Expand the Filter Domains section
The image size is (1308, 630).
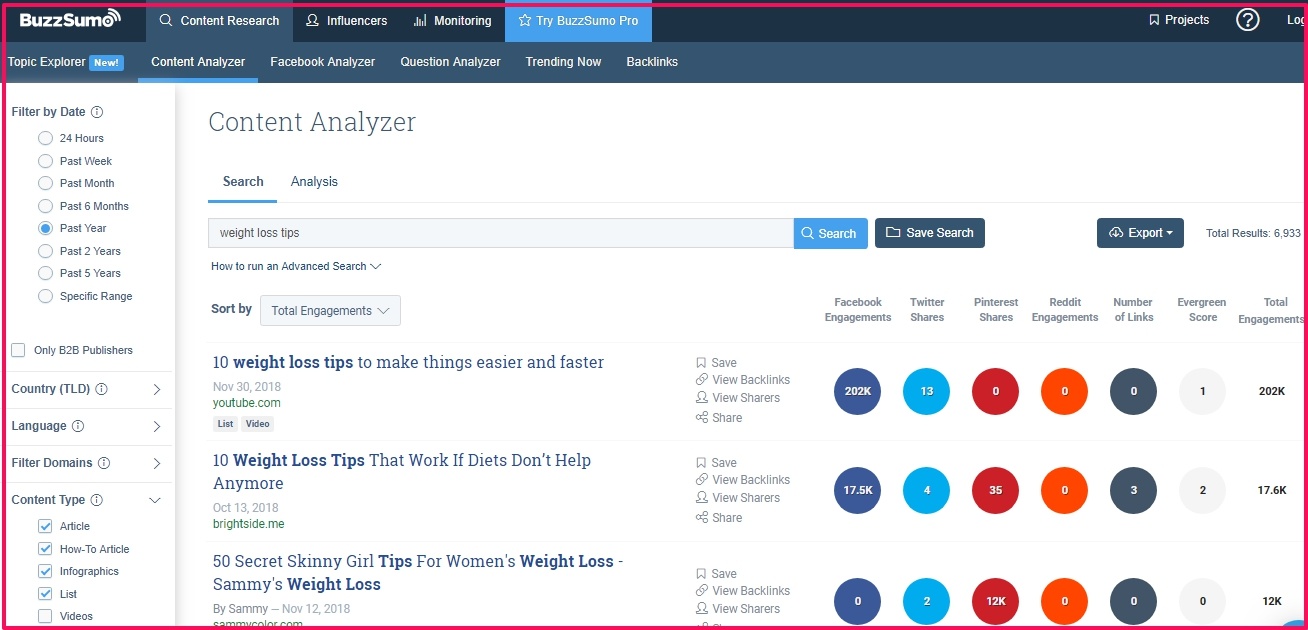[x=157, y=463]
